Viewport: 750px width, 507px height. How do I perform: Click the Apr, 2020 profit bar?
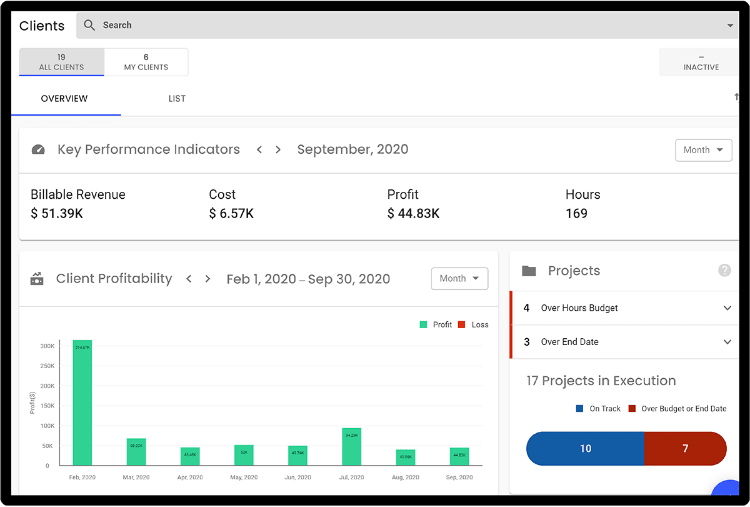pos(190,456)
